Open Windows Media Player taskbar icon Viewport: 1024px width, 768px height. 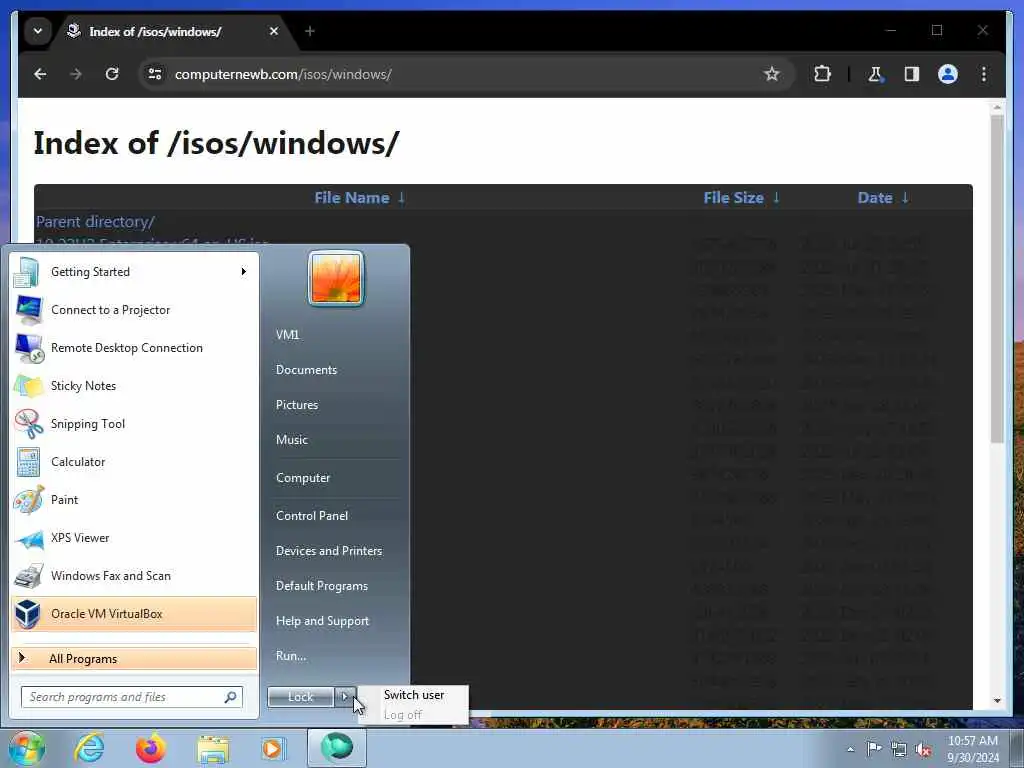[x=273, y=748]
